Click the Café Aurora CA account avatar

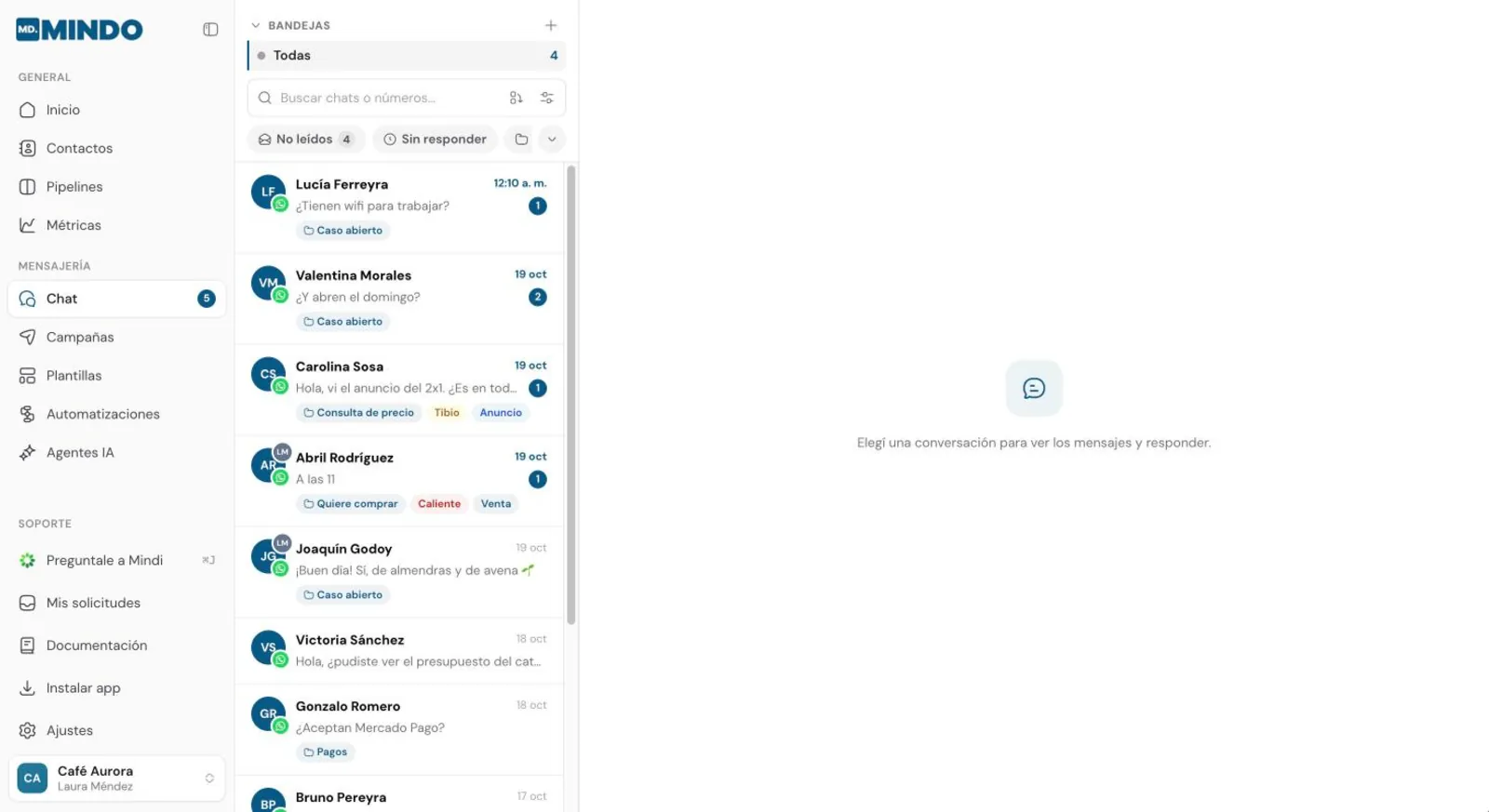[33, 779]
